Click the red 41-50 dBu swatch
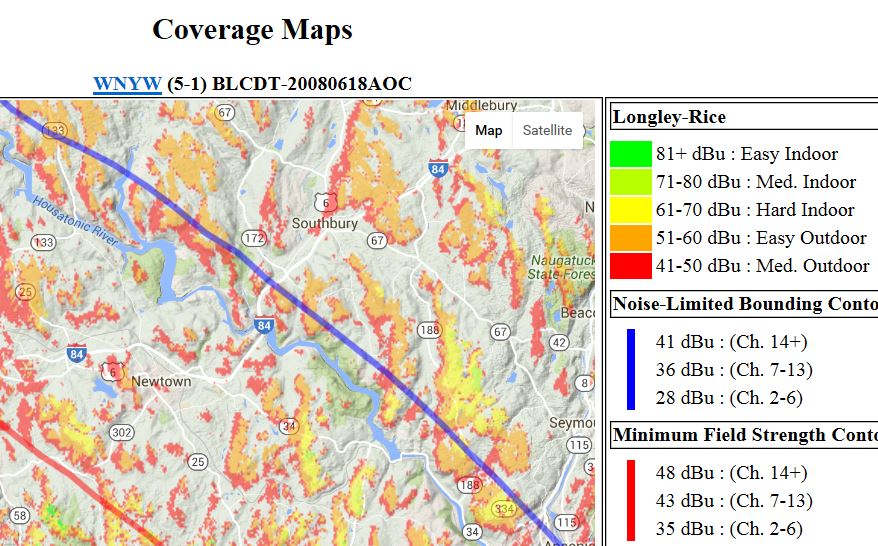The width and height of the screenshot is (878, 546). point(630,266)
